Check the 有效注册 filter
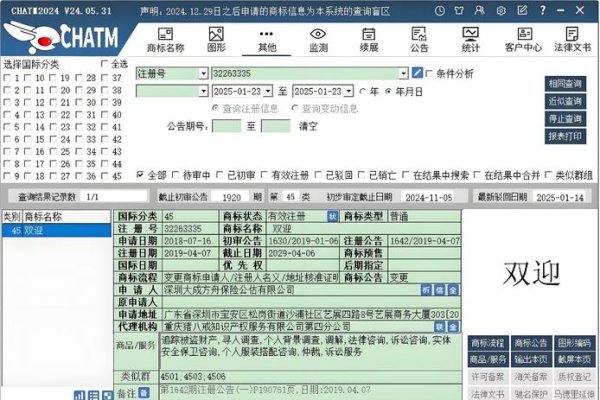The image size is (600, 400). (x=264, y=175)
